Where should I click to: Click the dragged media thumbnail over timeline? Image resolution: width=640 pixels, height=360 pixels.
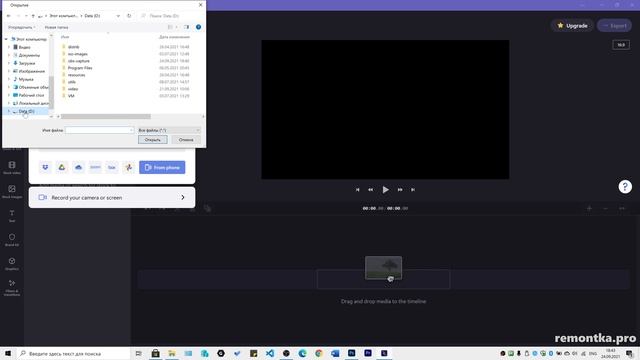point(383,268)
